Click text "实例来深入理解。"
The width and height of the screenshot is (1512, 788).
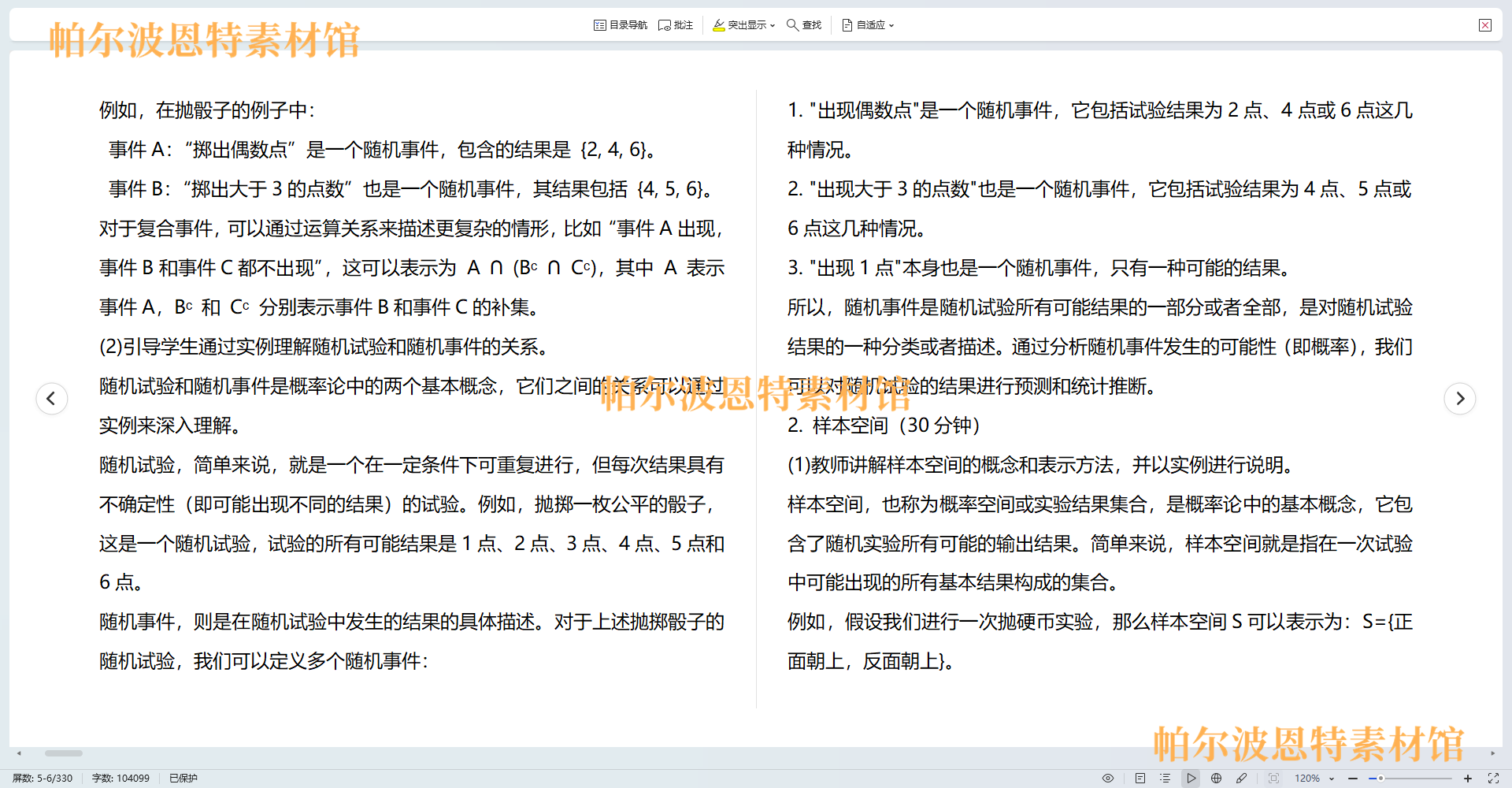click(x=170, y=426)
